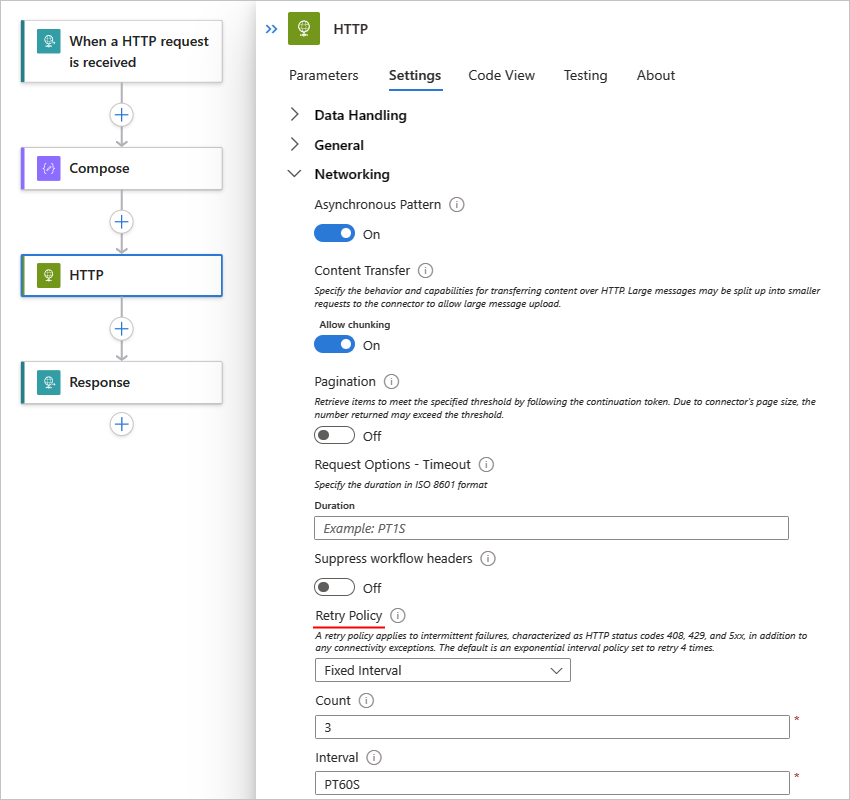Collapse the settings pane with double-arrow icon
The width and height of the screenshot is (850, 800).
coord(270,29)
